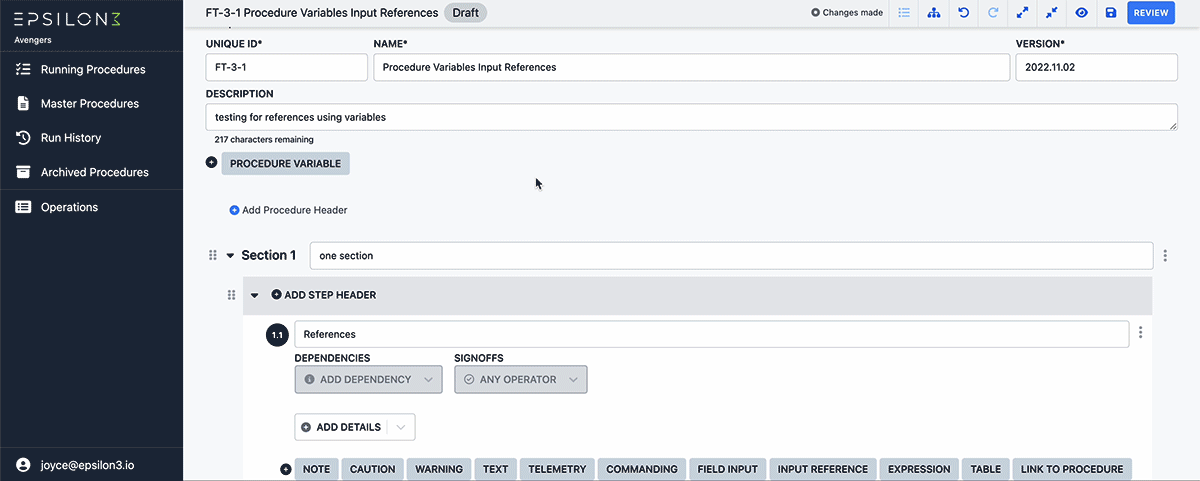Click the Operations list icon
Image resolution: width=1200 pixels, height=481 pixels.
click(x=23, y=207)
